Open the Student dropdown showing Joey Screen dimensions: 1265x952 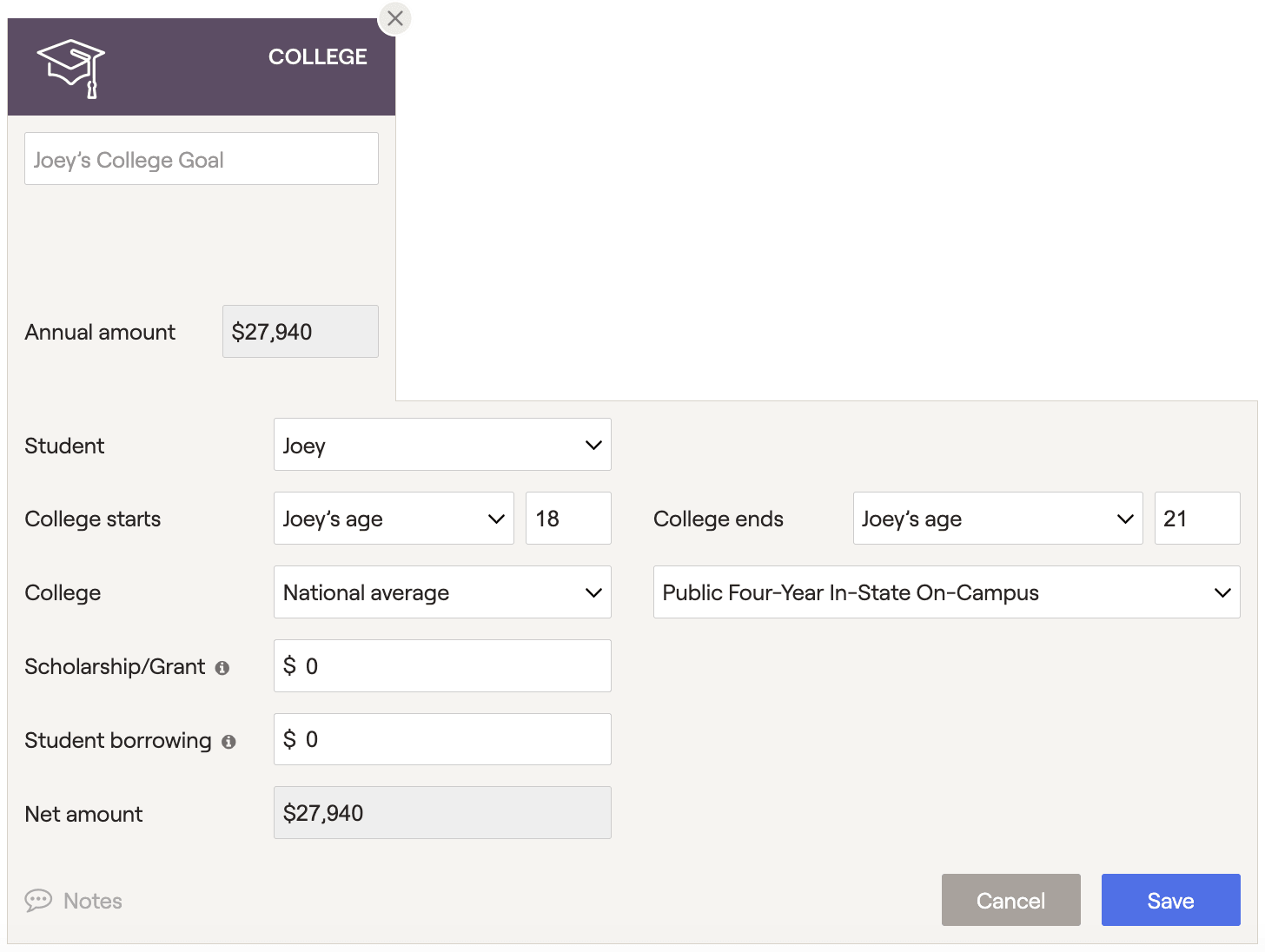click(442, 445)
